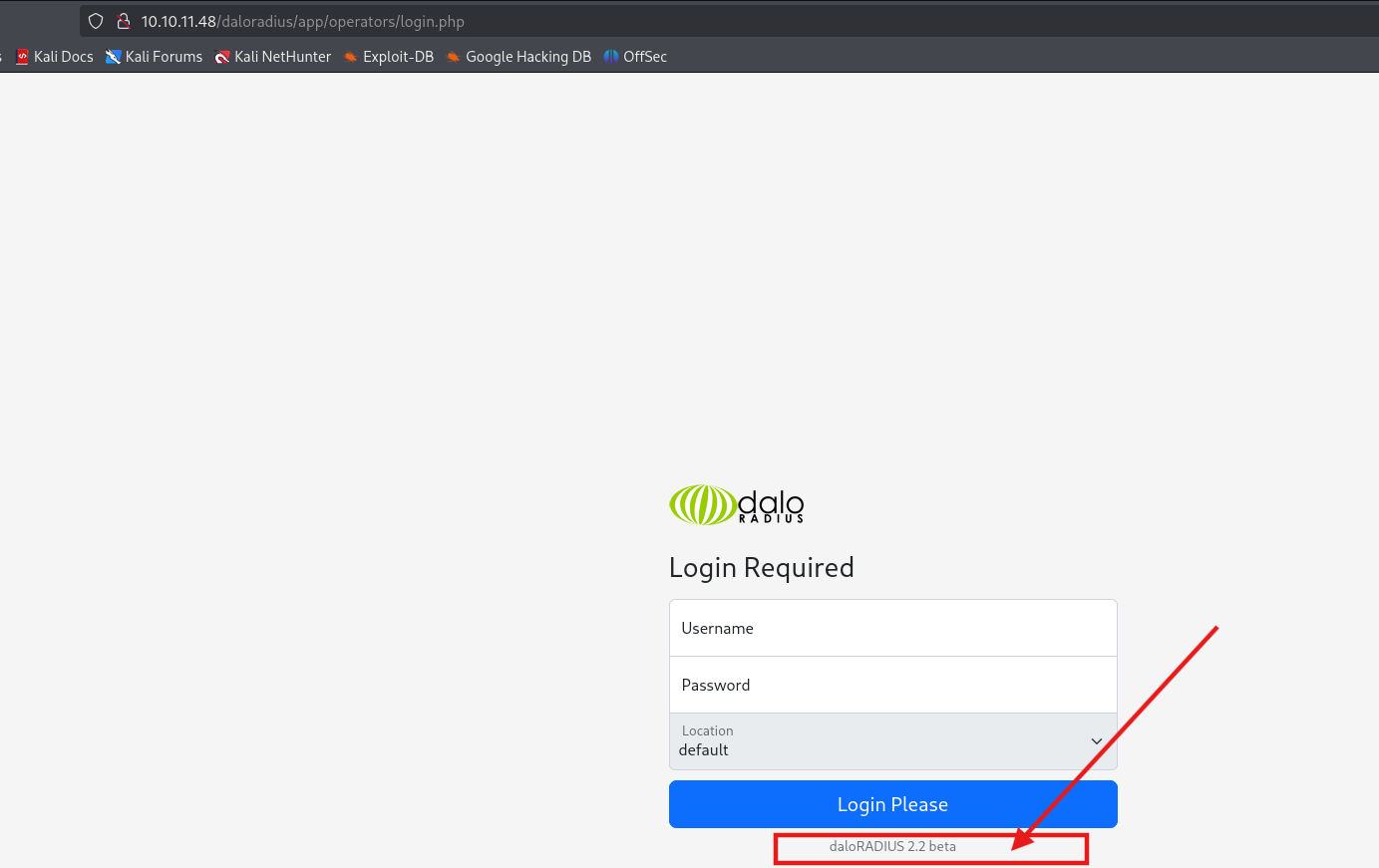This screenshot has height=868, width=1379.
Task: Open the Google Hacking DB bookmark
Action: [x=518, y=57]
